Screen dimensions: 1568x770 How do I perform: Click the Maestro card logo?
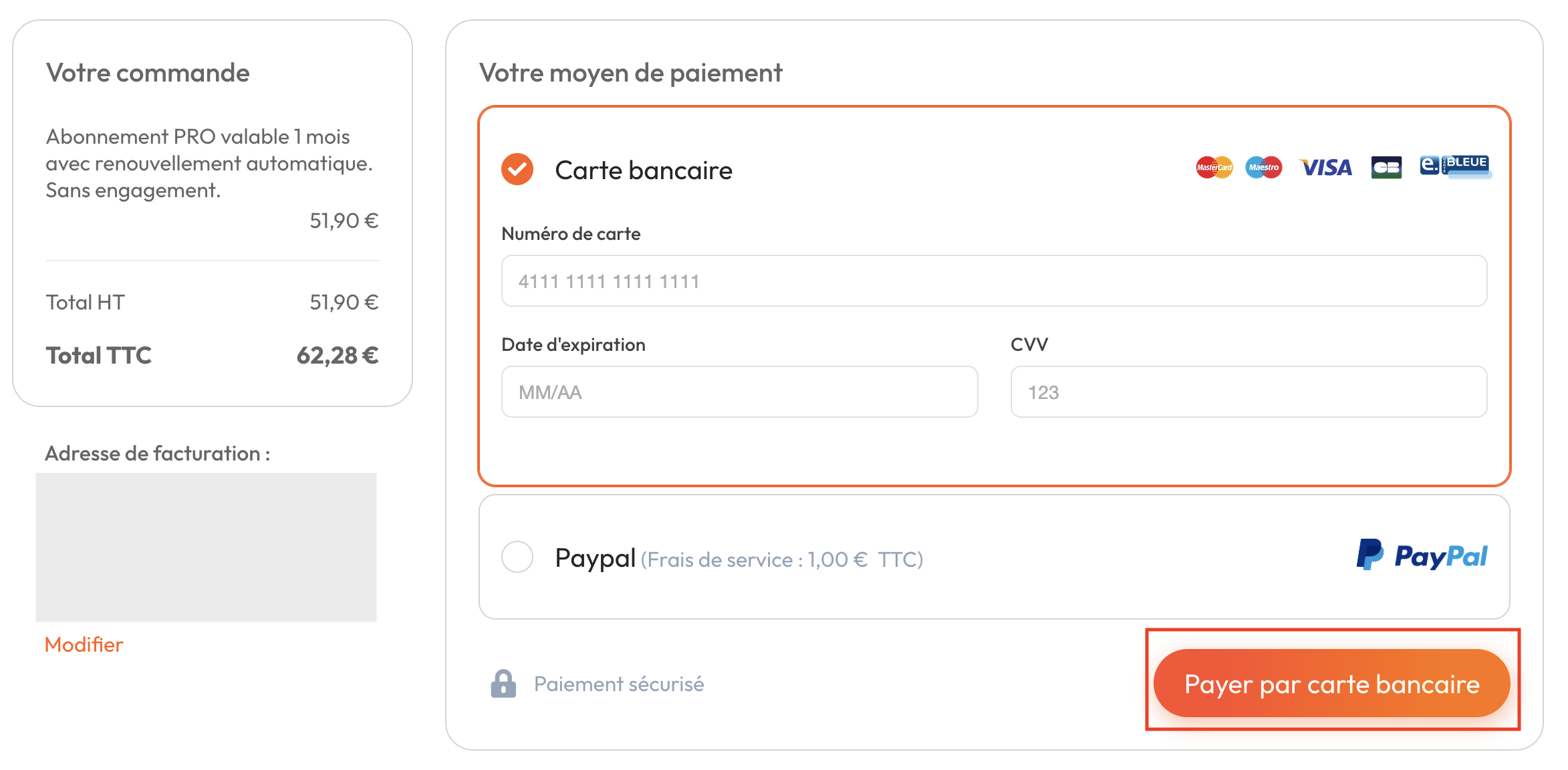[1263, 167]
